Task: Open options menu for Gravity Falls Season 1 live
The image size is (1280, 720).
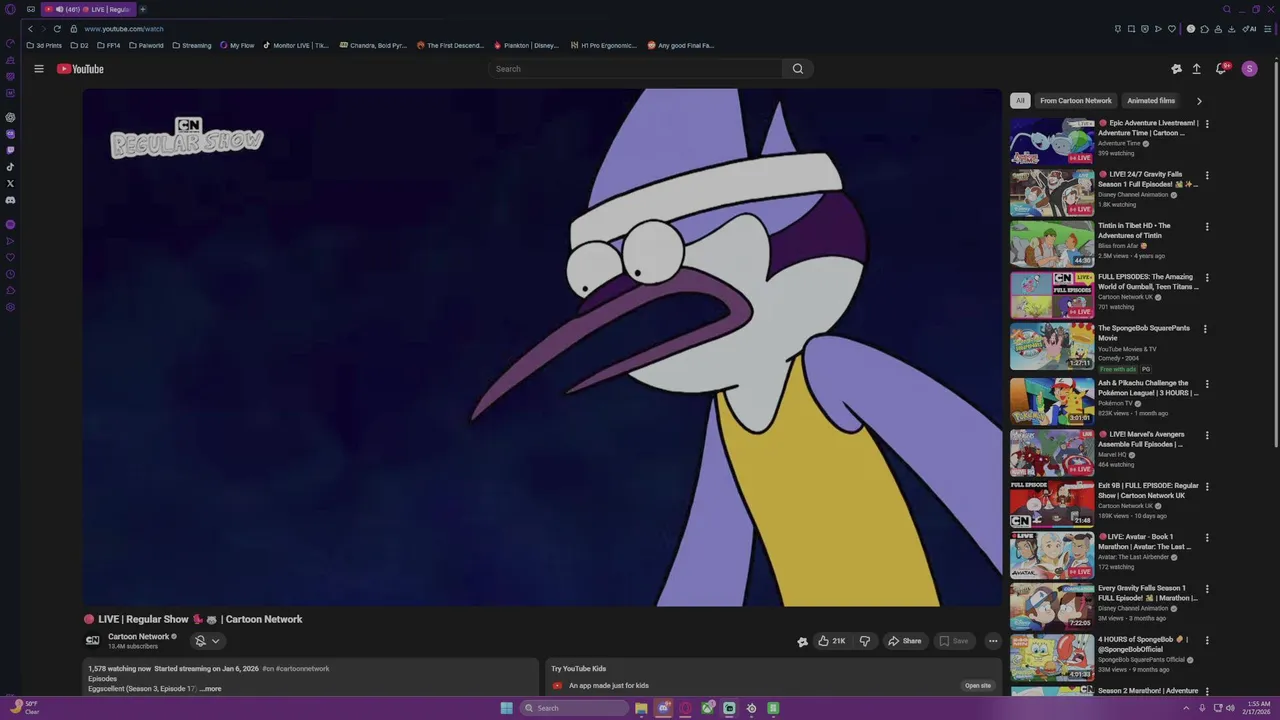Action: coord(1207,175)
